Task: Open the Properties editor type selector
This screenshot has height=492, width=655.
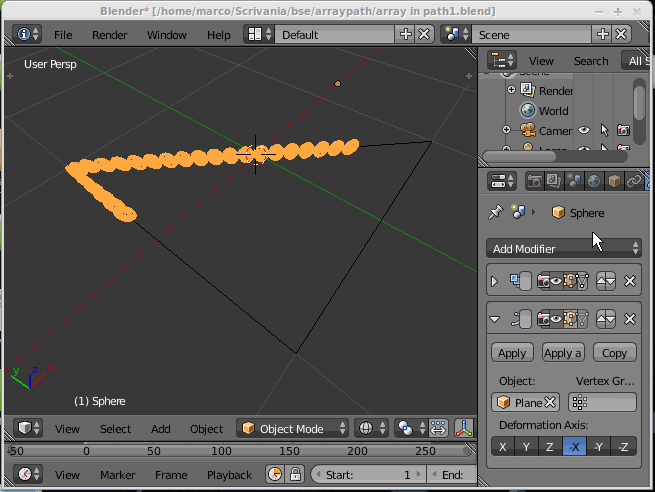Action: point(502,181)
